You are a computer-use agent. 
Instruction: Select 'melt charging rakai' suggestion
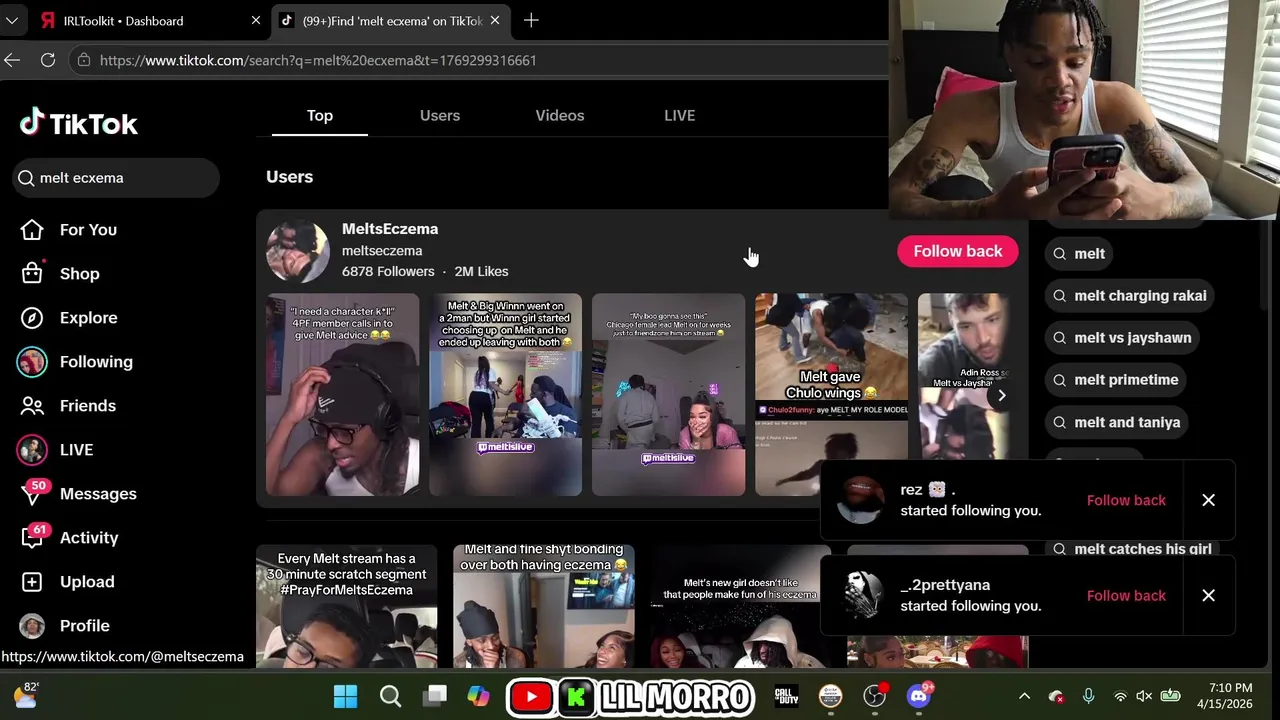(1131, 295)
